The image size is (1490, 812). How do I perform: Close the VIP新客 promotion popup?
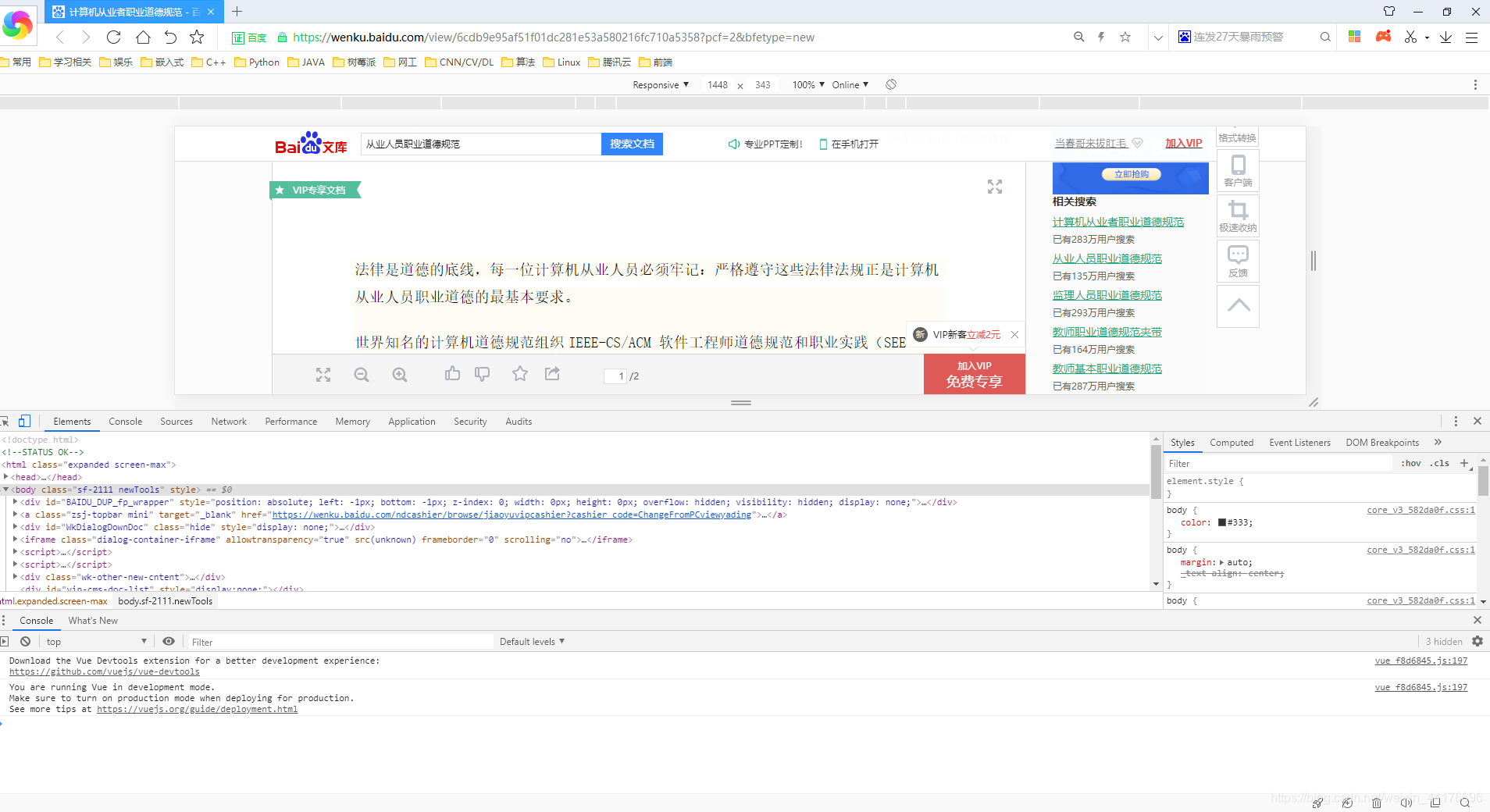1014,334
